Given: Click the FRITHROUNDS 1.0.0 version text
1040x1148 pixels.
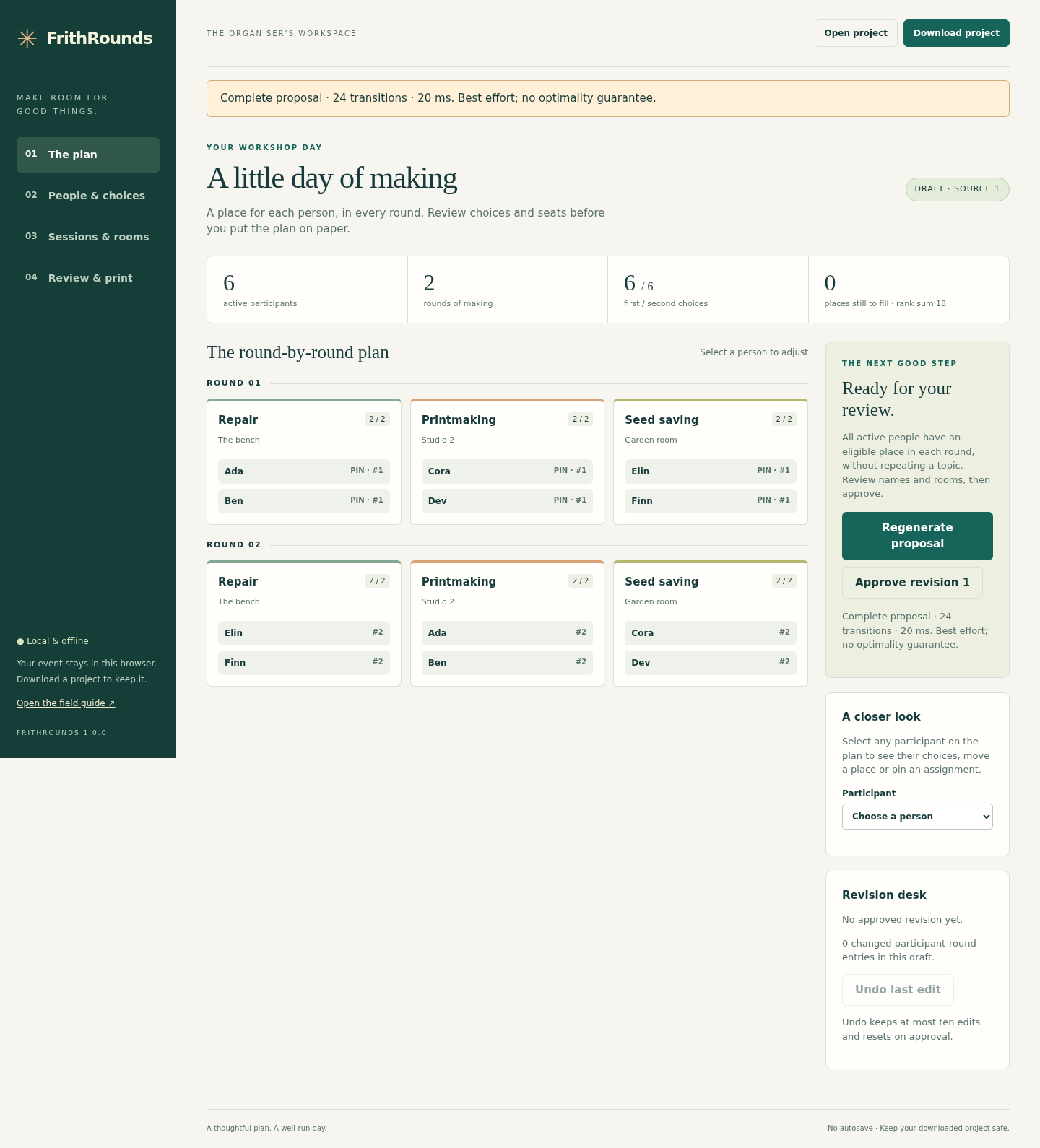Looking at the screenshot, I should click(x=61, y=733).
